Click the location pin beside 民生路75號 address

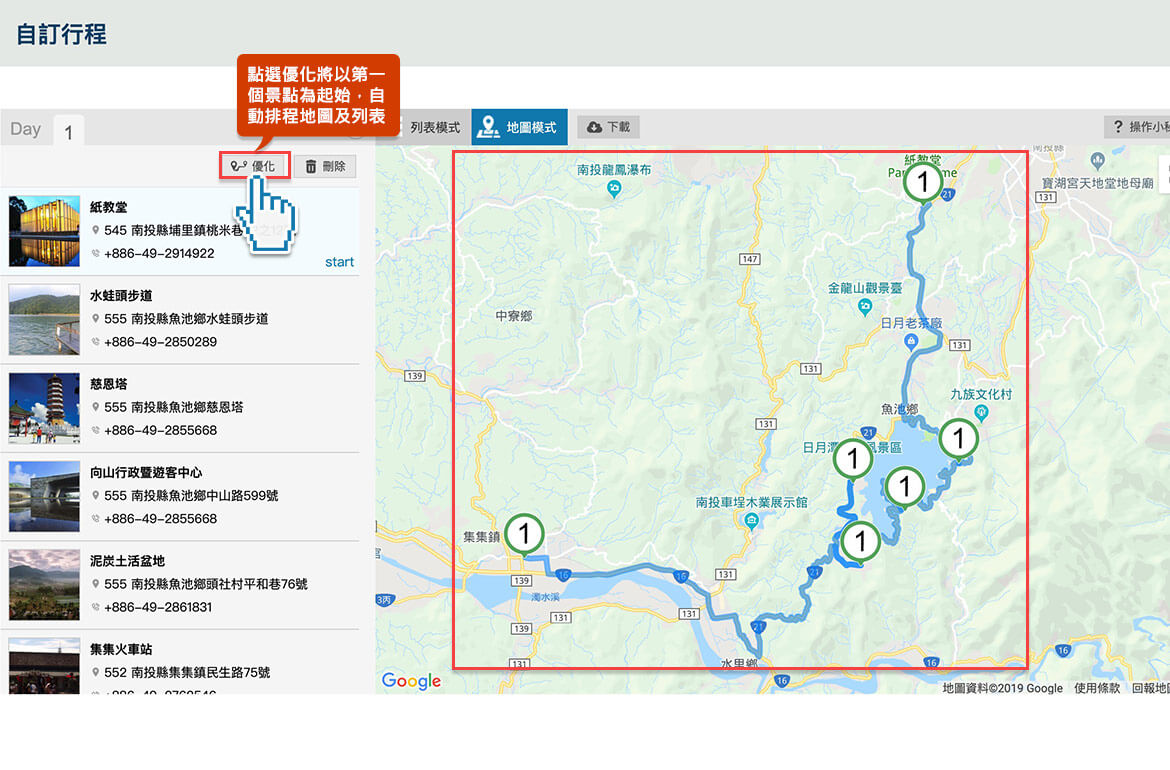point(96,672)
